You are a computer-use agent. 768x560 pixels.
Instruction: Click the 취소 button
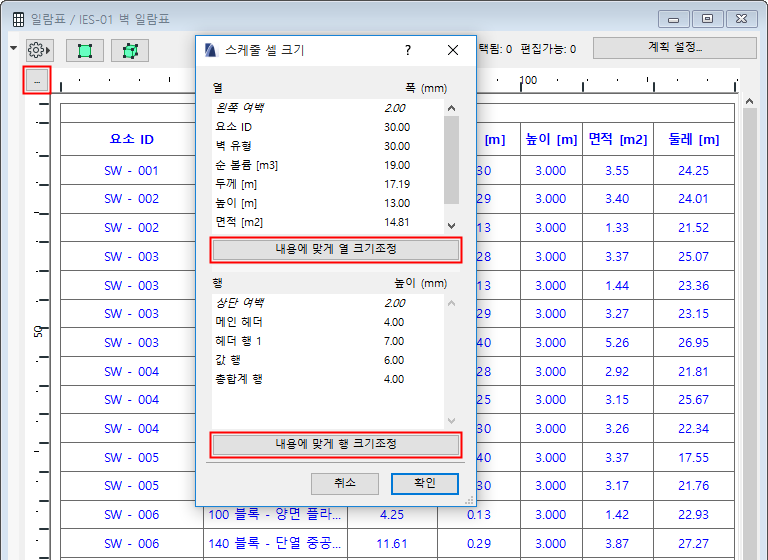(x=345, y=484)
